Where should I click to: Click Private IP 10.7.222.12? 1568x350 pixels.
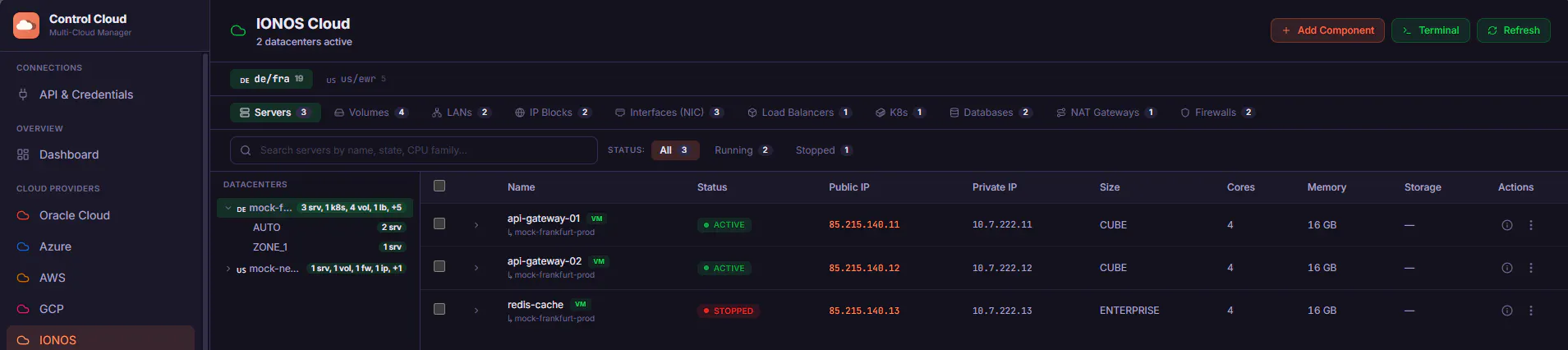point(1002,268)
